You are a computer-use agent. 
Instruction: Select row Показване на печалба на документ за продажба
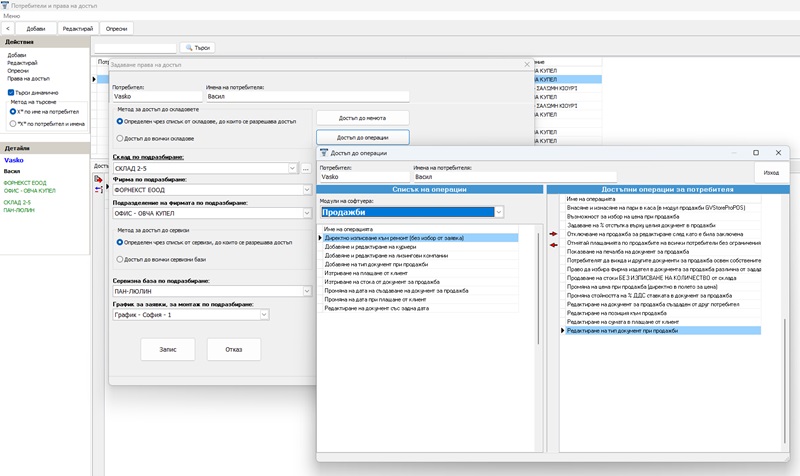661,252
